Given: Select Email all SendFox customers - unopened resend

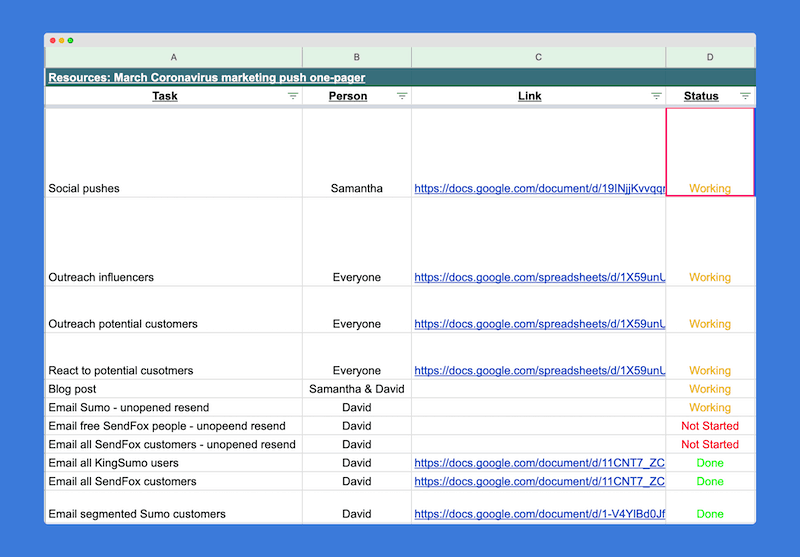Looking at the screenshot, I should click(173, 444).
